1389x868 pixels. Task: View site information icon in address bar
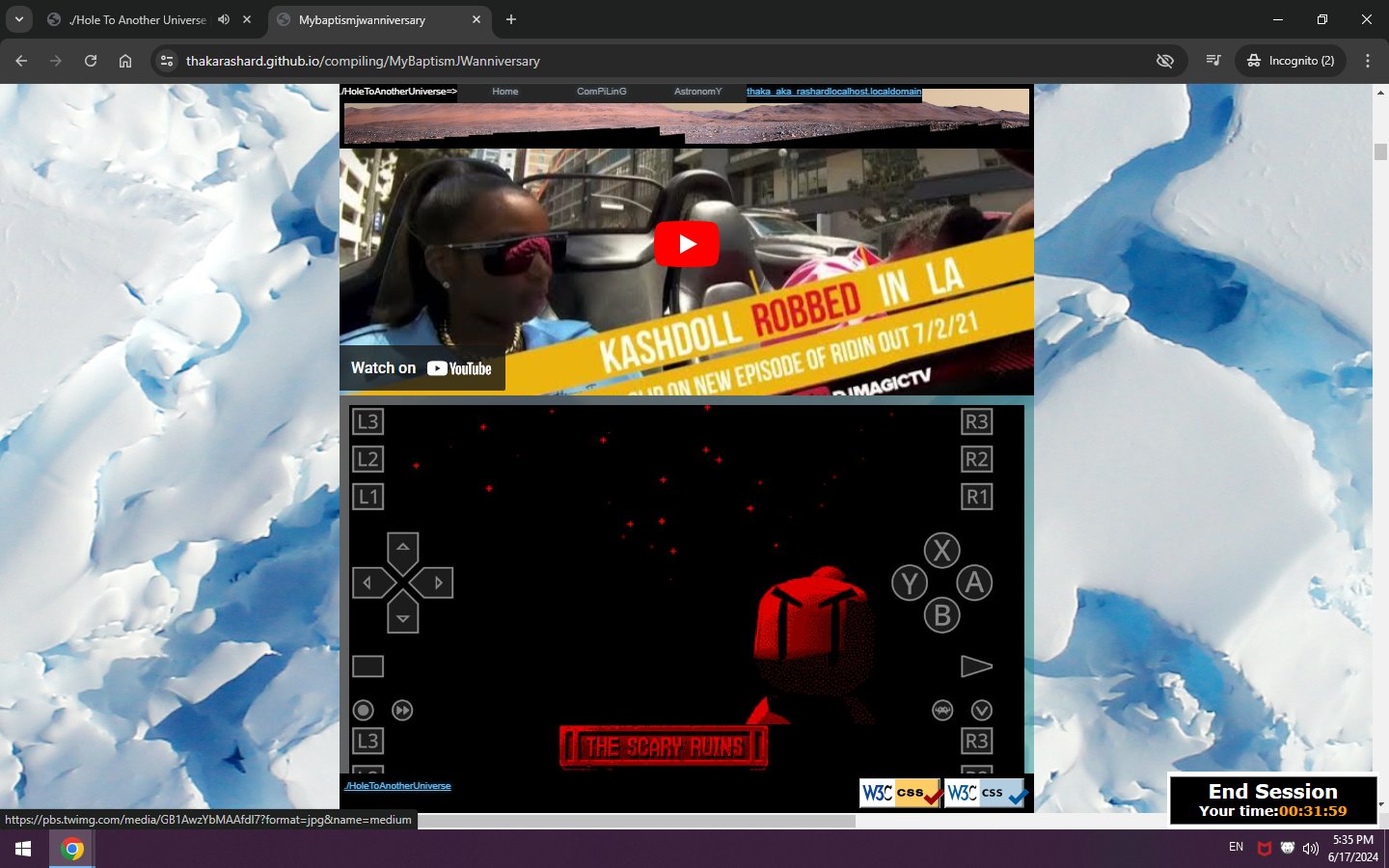pos(167,61)
